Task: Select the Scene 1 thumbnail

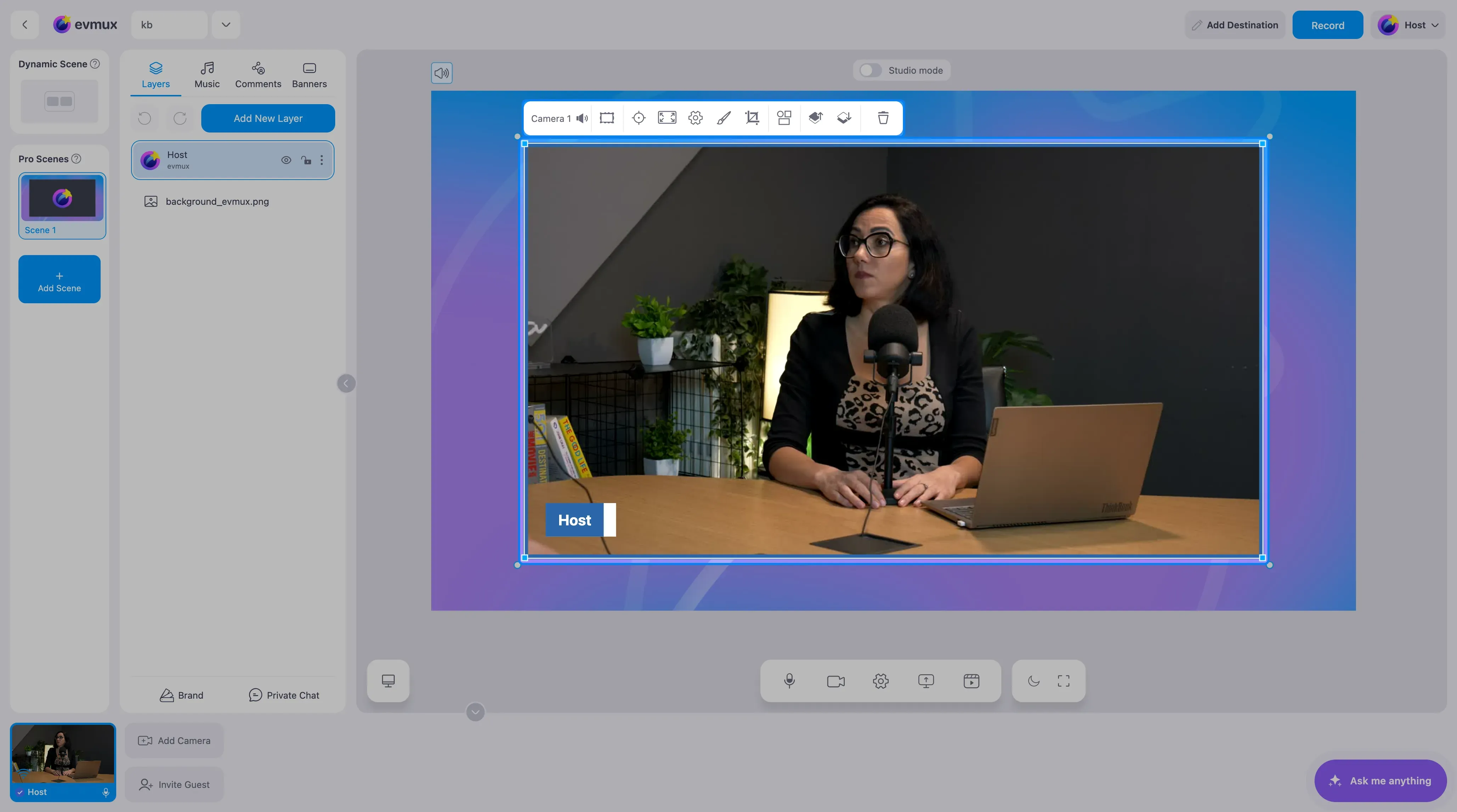Action: click(x=62, y=205)
